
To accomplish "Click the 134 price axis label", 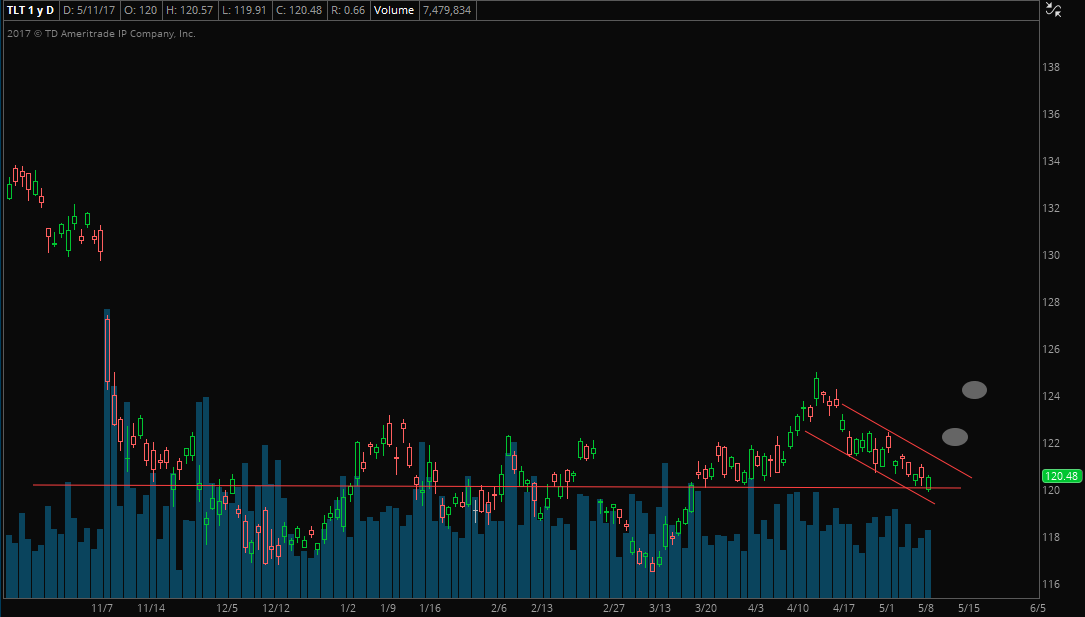I will point(1050,161).
